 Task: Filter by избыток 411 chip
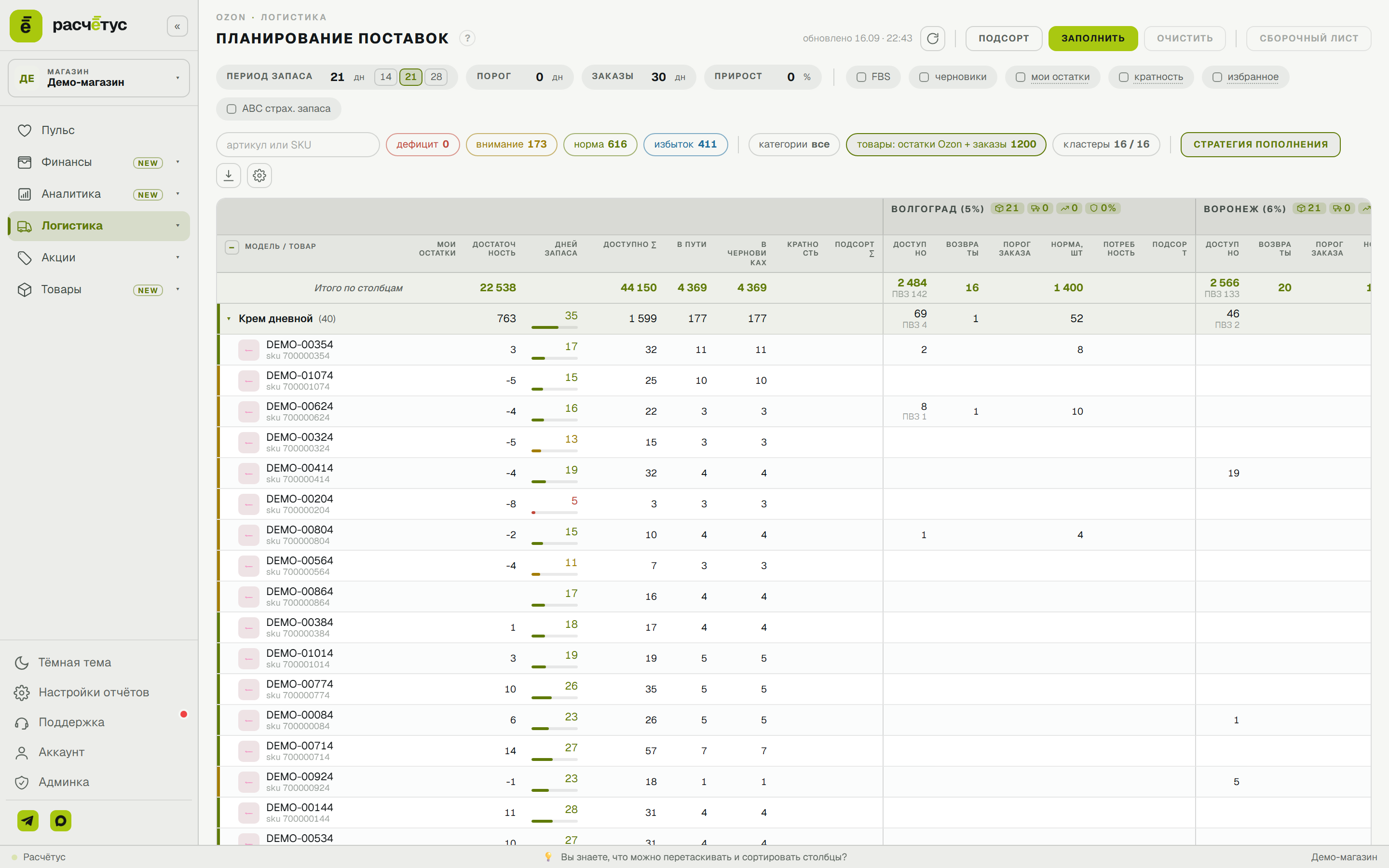(685, 145)
